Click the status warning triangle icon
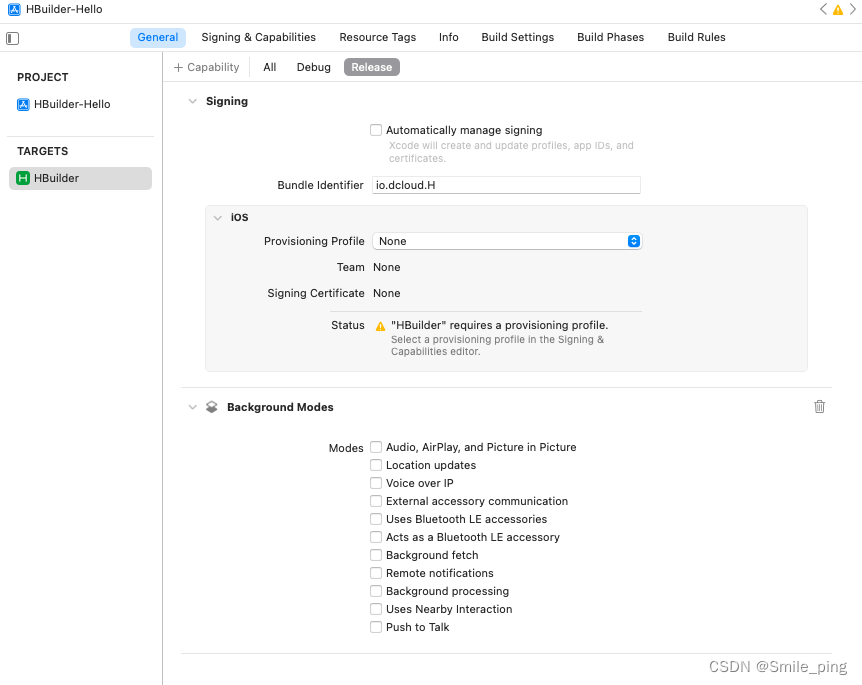The width and height of the screenshot is (862, 685). [380, 326]
